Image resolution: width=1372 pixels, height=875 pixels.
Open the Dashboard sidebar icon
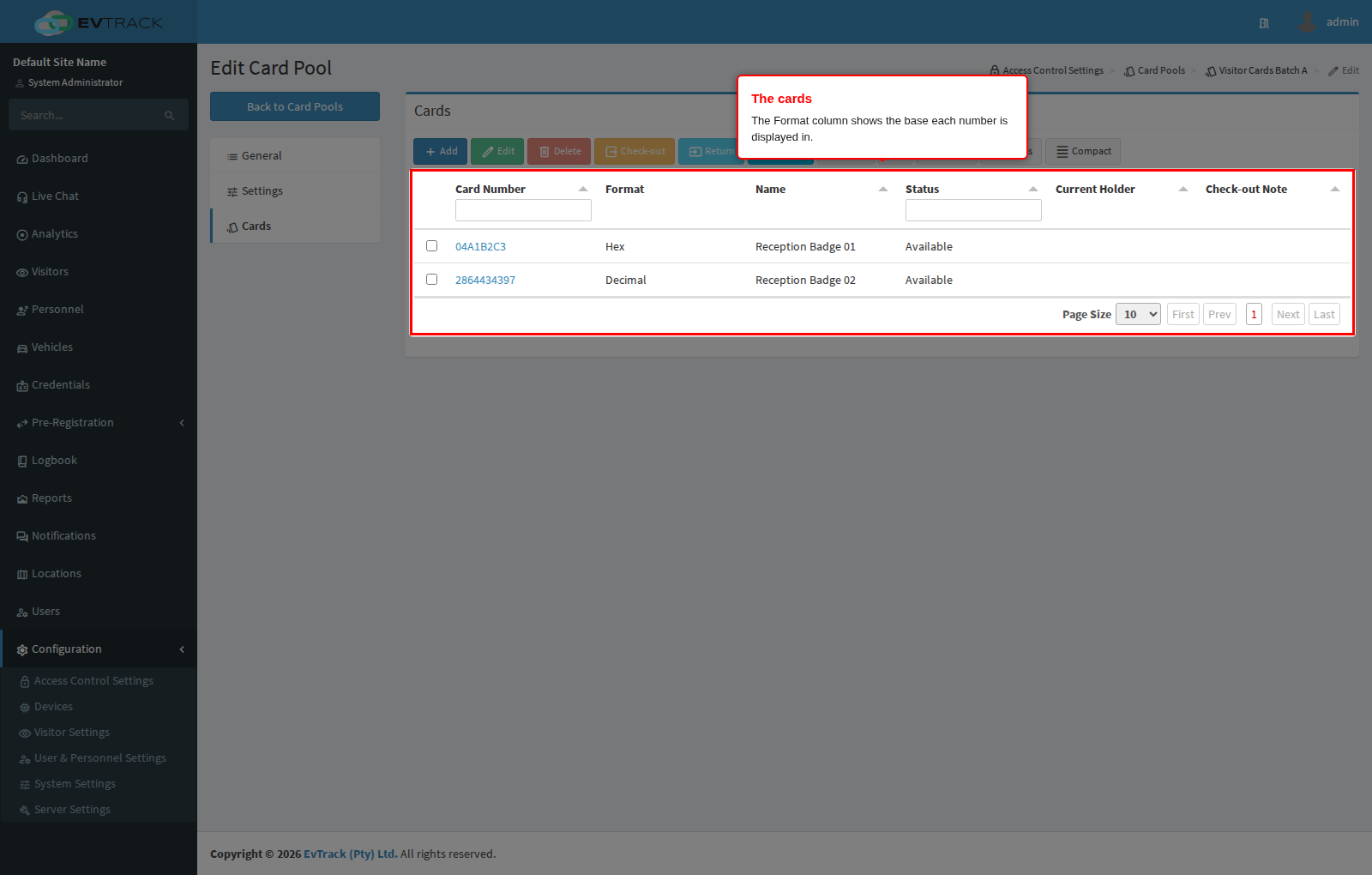click(x=22, y=160)
